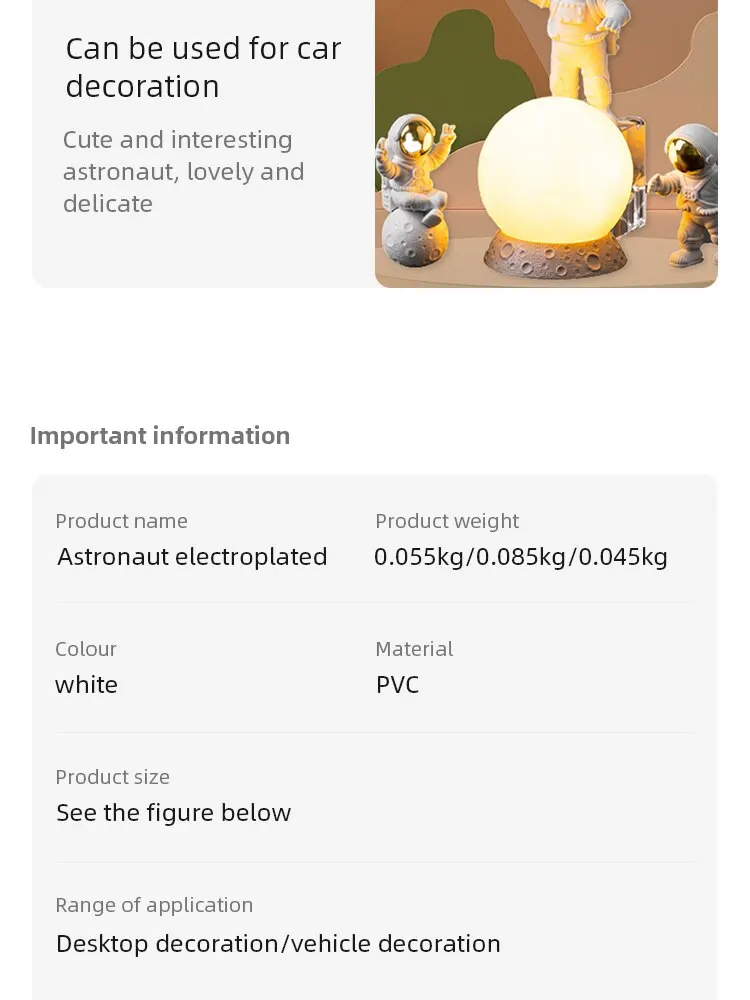This screenshot has height=1000, width=750.
Task: Click the "Product name" label
Action: (122, 521)
